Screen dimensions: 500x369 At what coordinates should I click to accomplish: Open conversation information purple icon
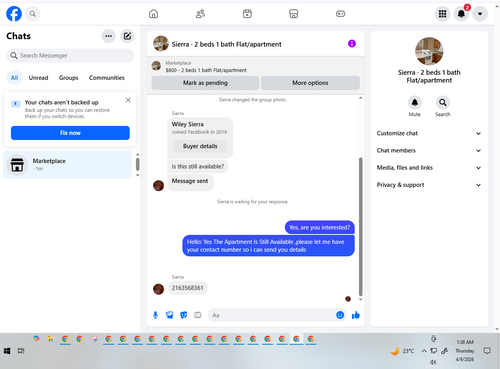(x=352, y=44)
